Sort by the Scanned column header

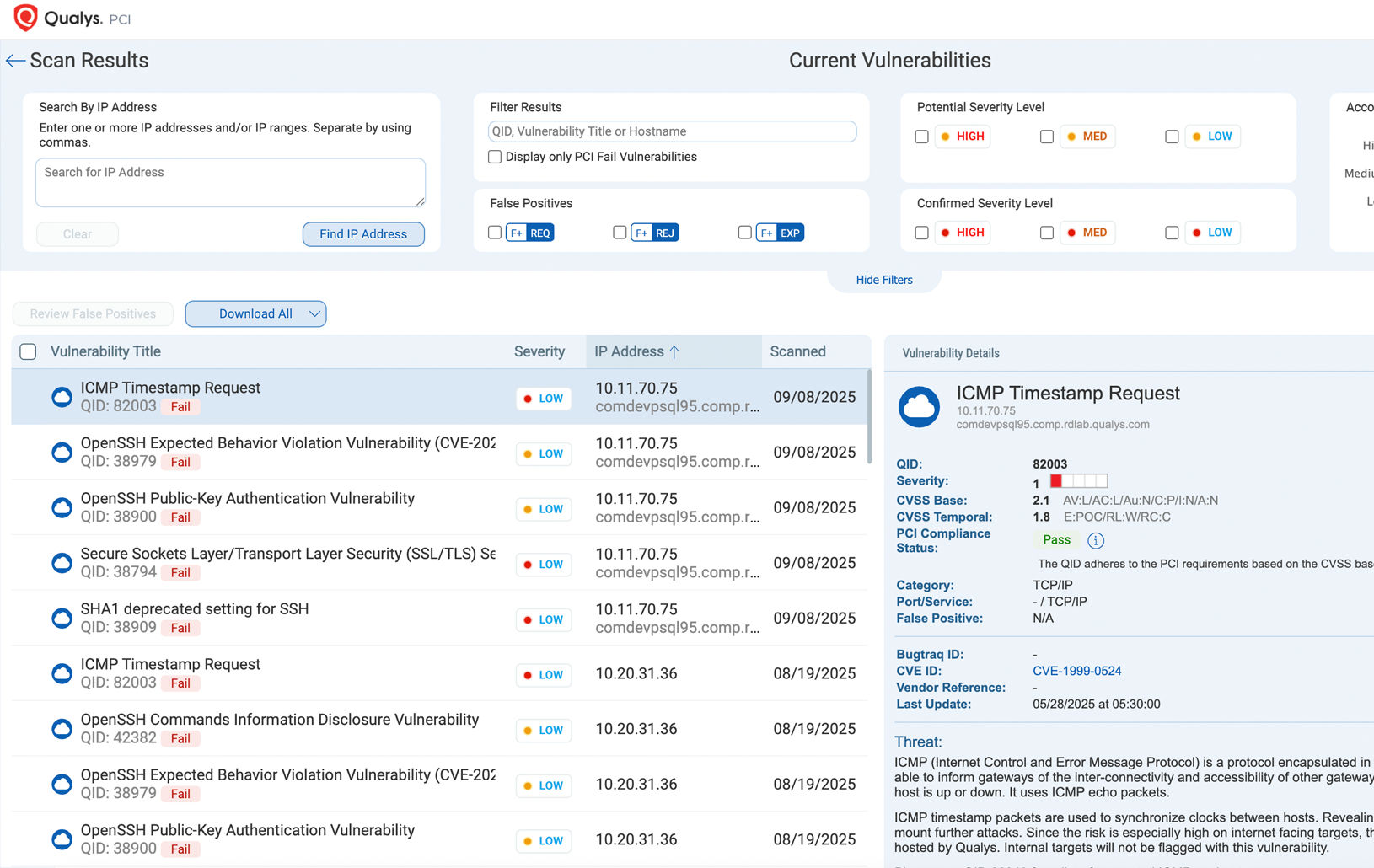797,351
